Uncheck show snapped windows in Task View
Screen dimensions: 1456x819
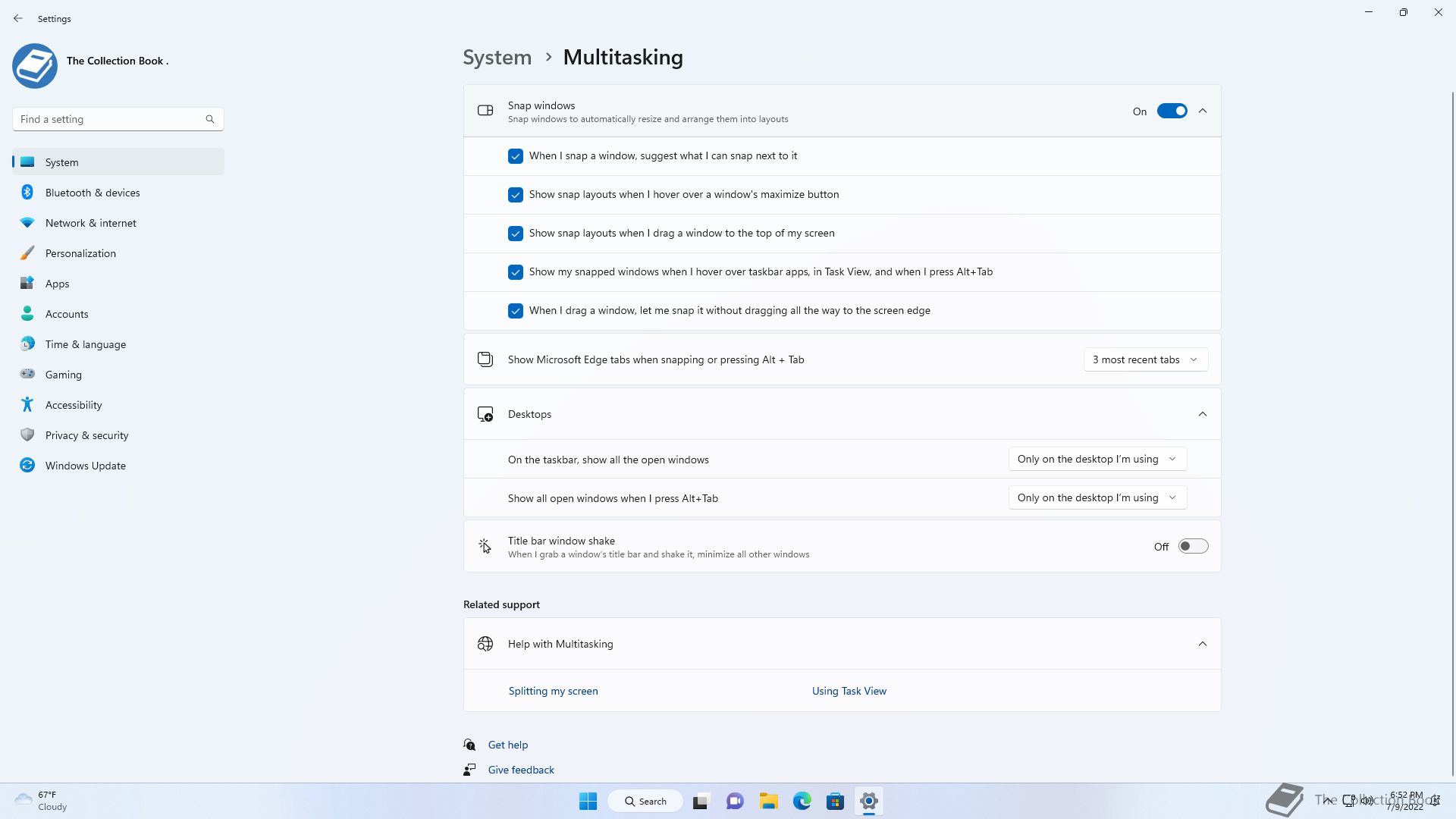coord(516,272)
